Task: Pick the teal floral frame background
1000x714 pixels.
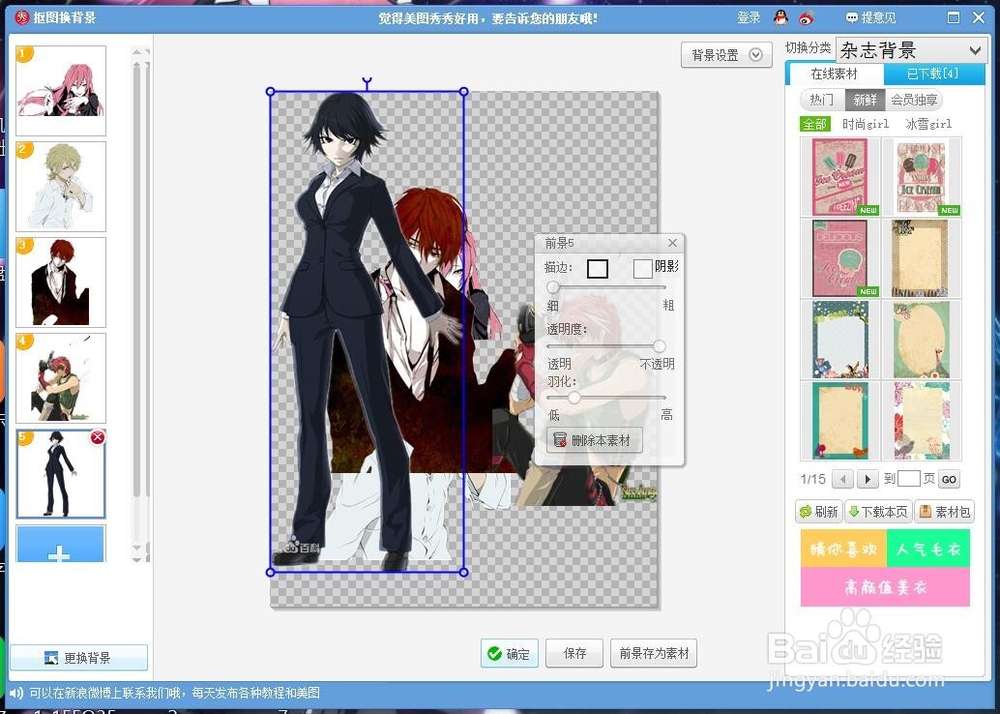Action: pos(840,340)
